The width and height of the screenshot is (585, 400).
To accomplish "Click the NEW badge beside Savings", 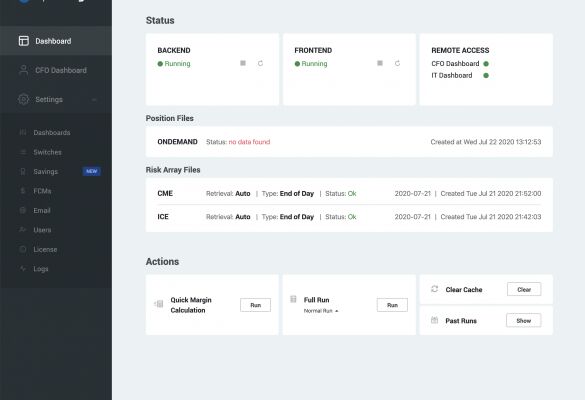I will (91, 171).
